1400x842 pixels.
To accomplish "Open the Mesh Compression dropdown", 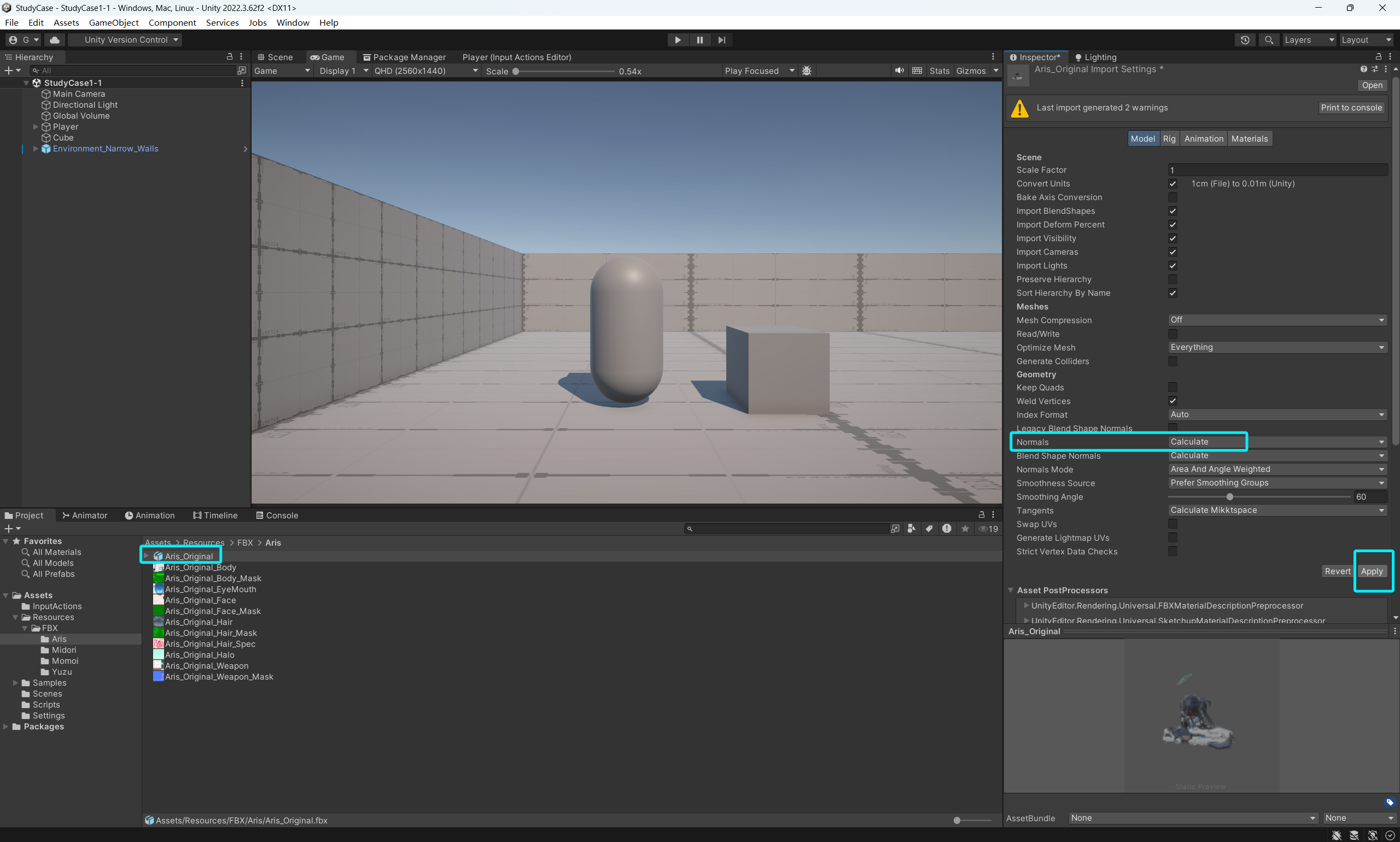I will pos(1277,320).
